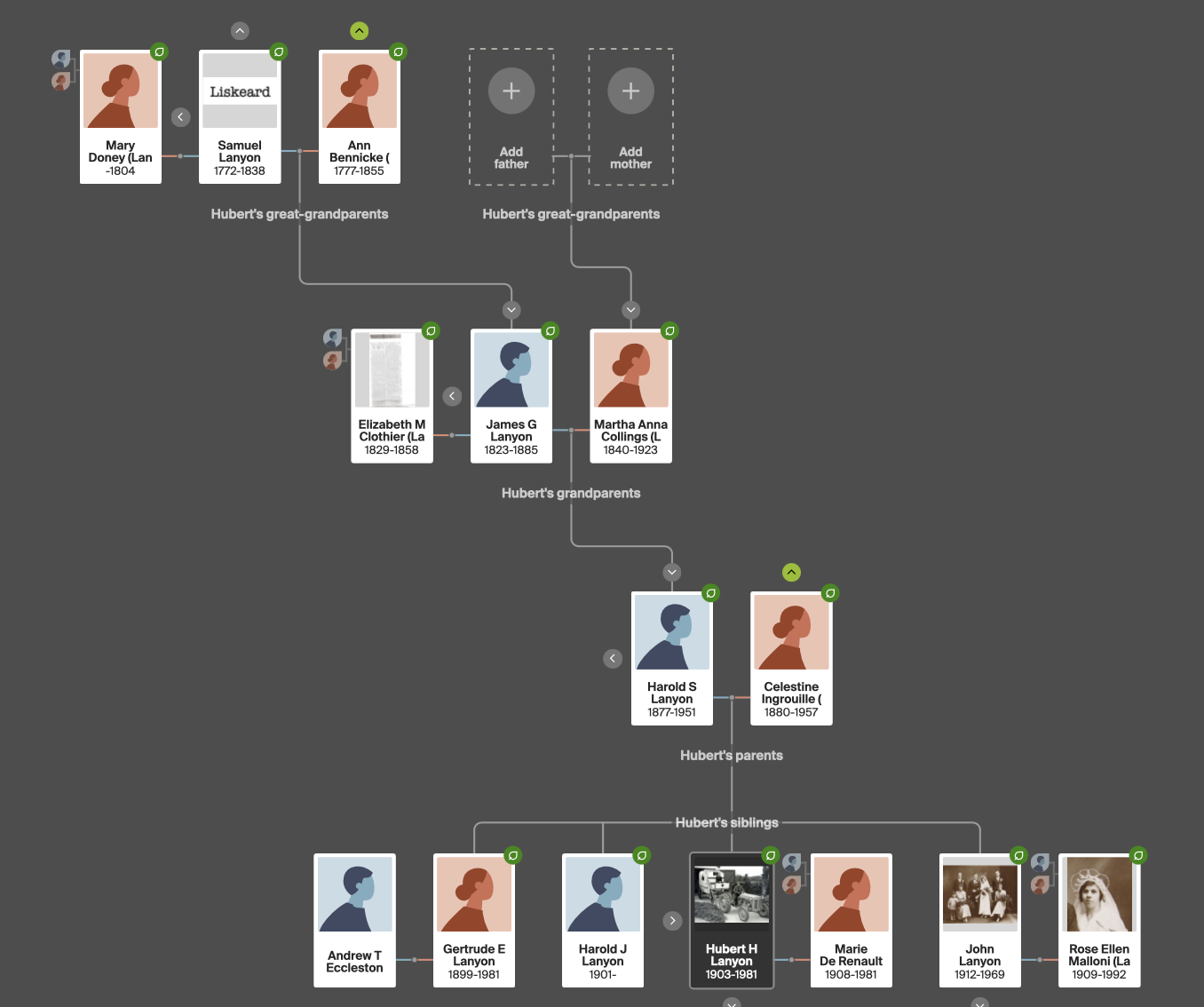Click the parents icon beside Marie De Renault

pos(792,873)
